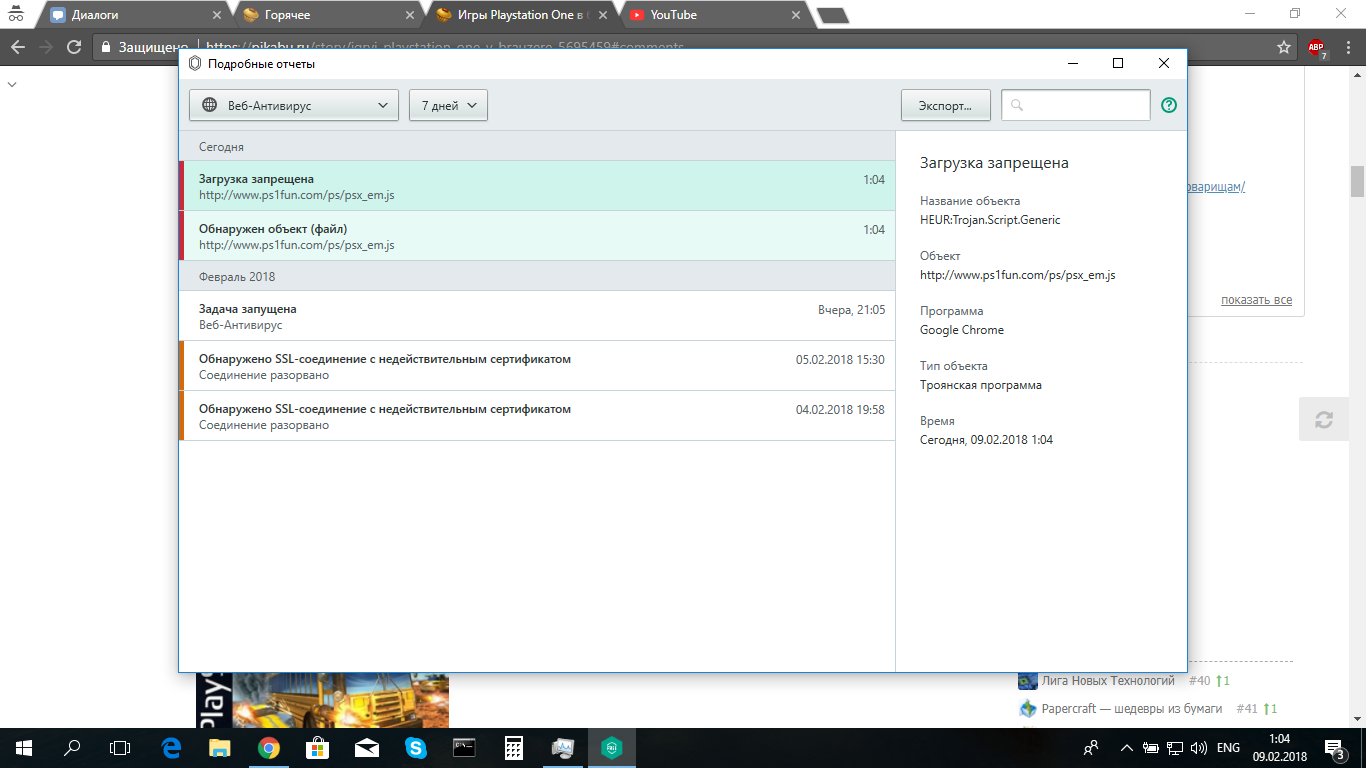Open the Adblock Plus extension icon
Viewport: 1366px width, 768px height.
coord(1316,48)
